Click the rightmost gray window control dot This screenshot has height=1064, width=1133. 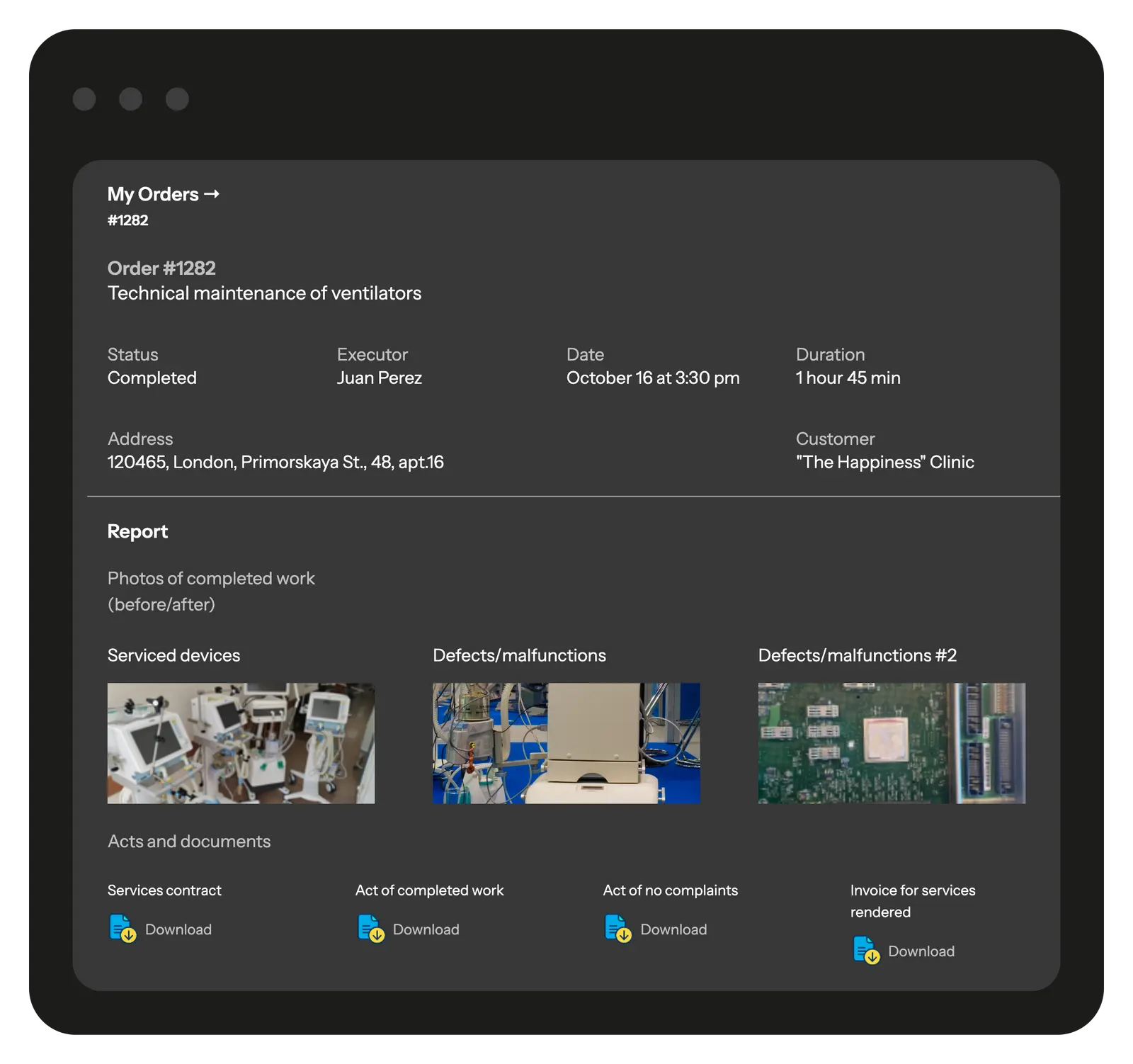[x=177, y=99]
